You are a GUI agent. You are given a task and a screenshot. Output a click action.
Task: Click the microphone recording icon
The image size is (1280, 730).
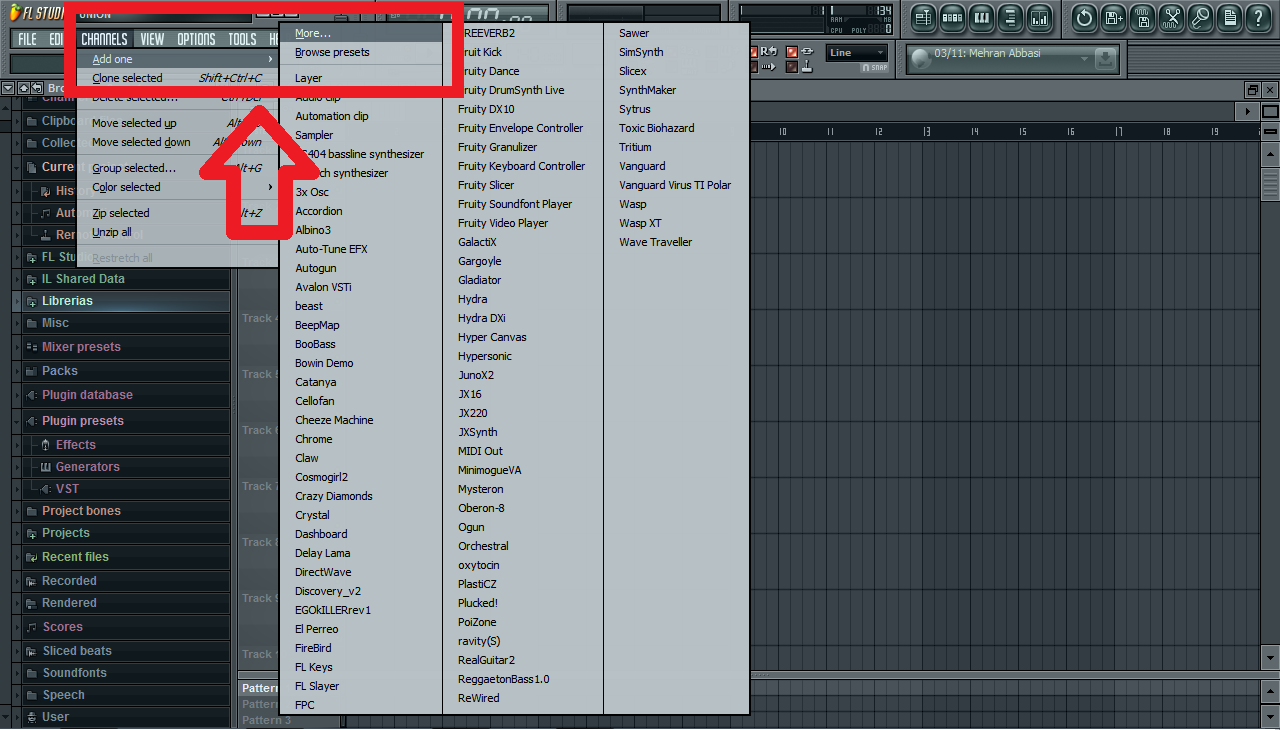click(1201, 17)
